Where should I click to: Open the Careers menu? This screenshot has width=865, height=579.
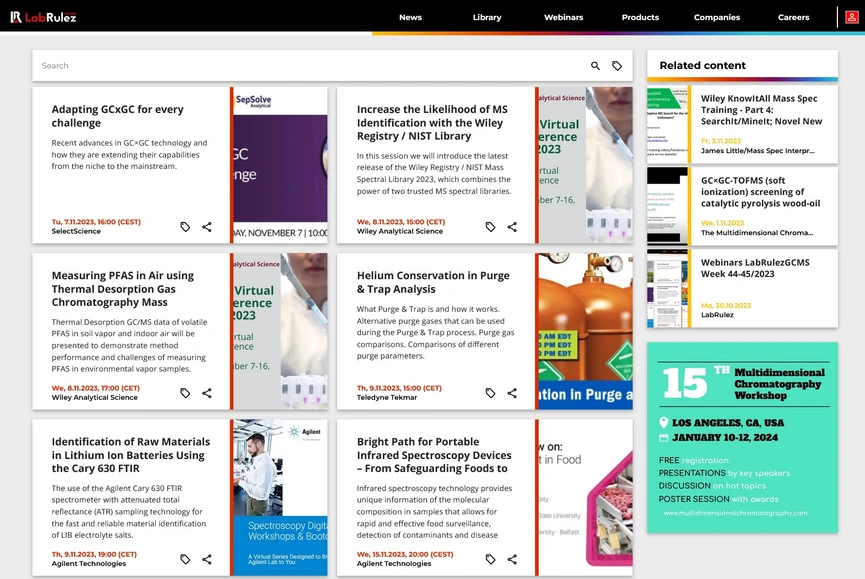[x=793, y=17]
